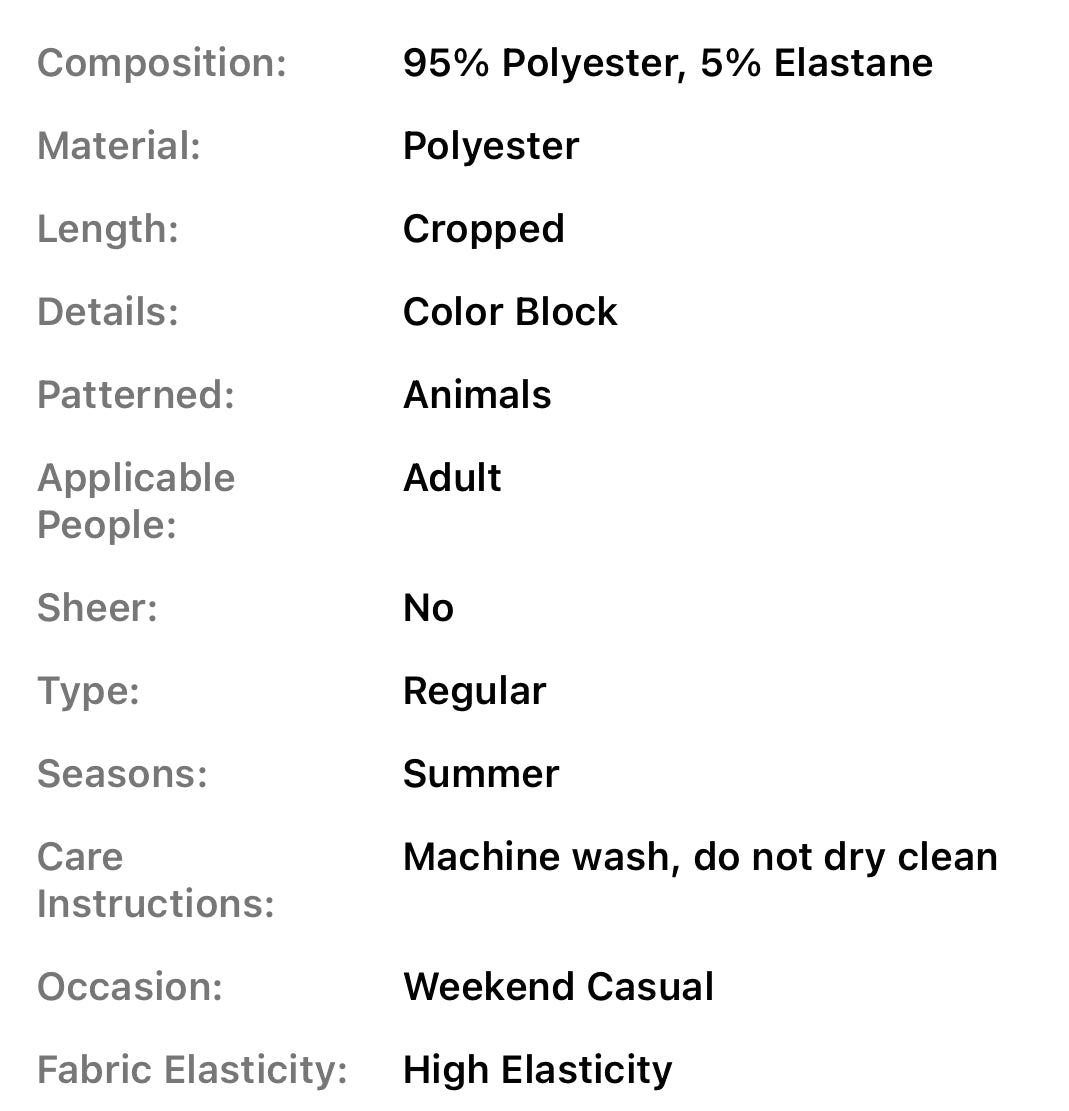Select the "Animals" pattern value

click(x=477, y=395)
